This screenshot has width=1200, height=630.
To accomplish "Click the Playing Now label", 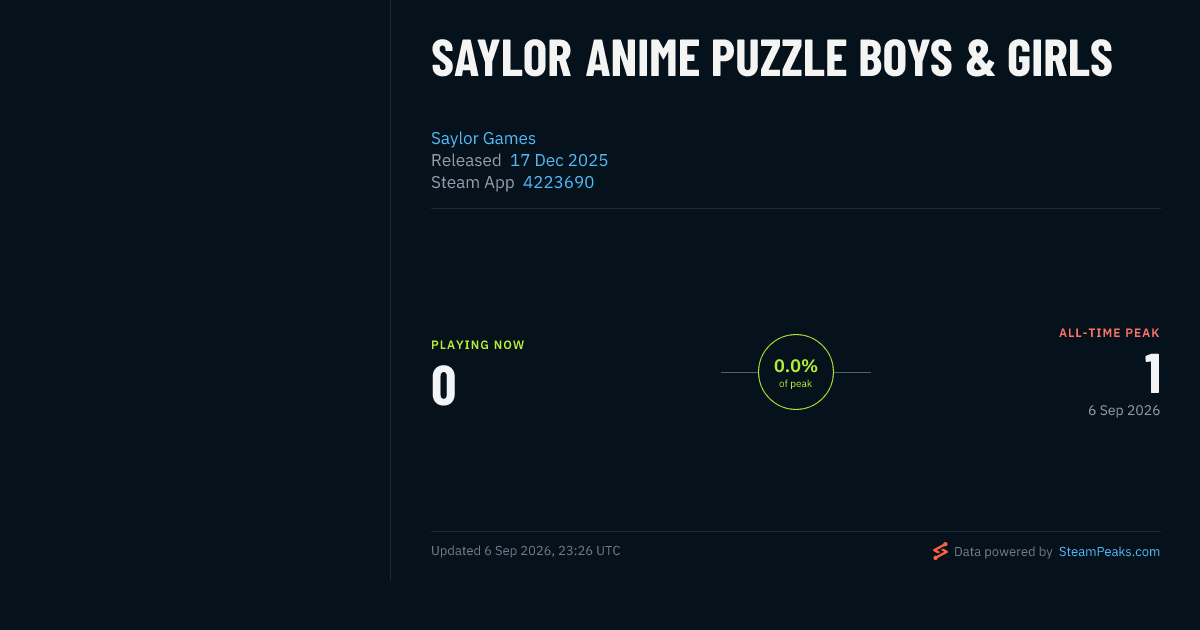I will [x=478, y=345].
